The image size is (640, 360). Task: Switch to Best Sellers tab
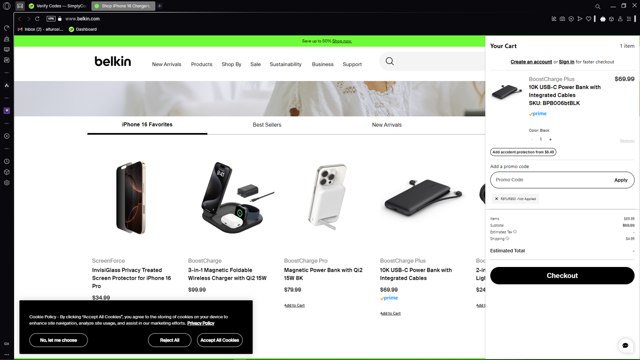[x=267, y=125]
